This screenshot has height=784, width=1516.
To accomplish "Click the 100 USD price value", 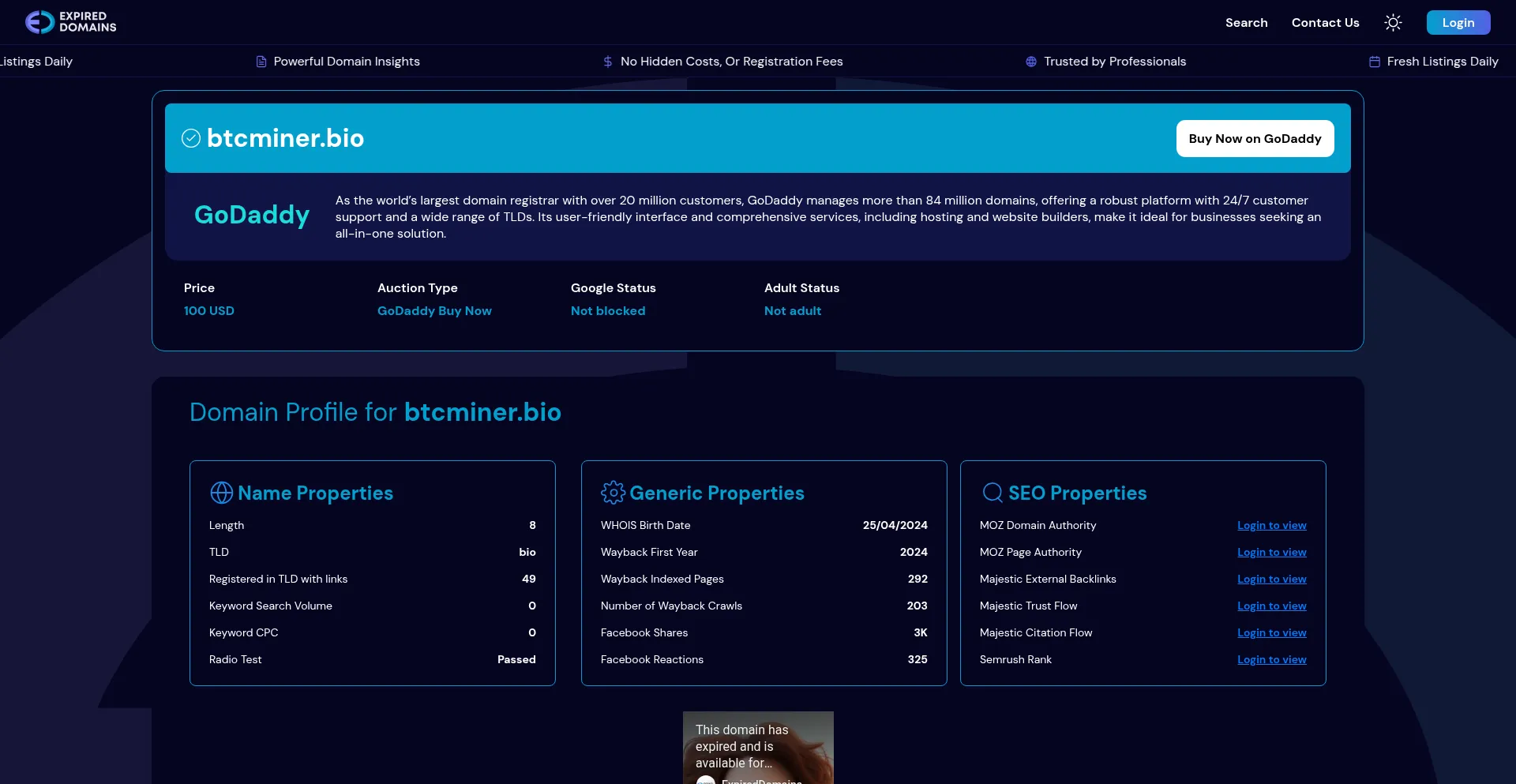I will [209, 311].
